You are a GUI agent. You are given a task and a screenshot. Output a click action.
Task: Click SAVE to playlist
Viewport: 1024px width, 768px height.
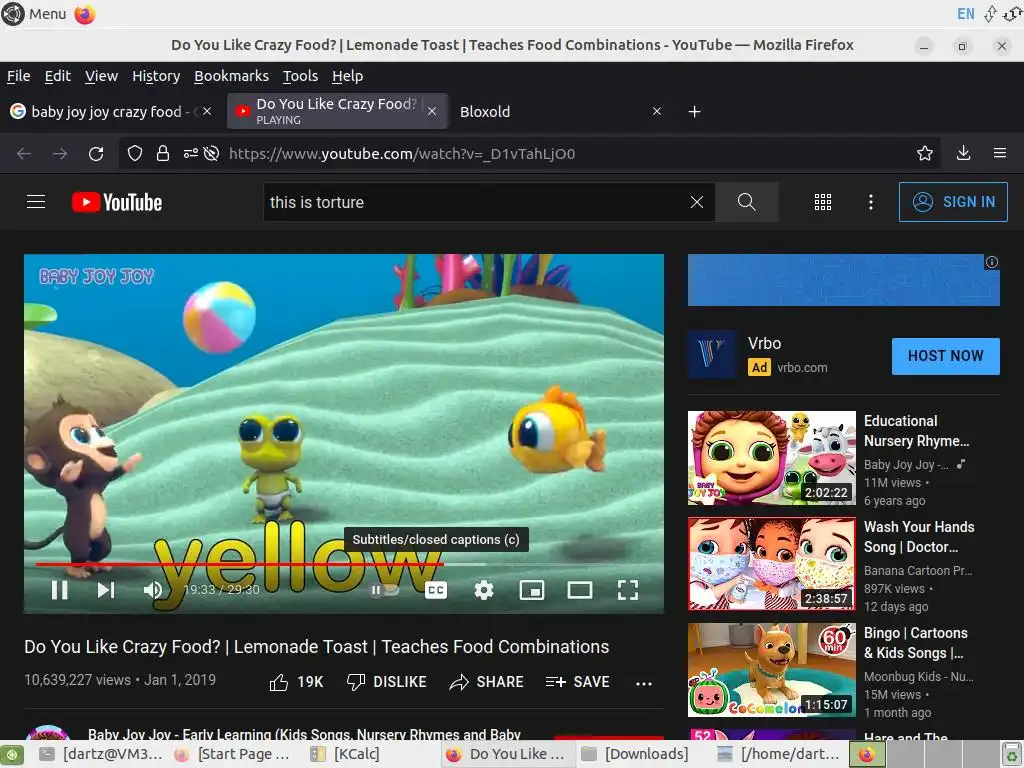577,682
